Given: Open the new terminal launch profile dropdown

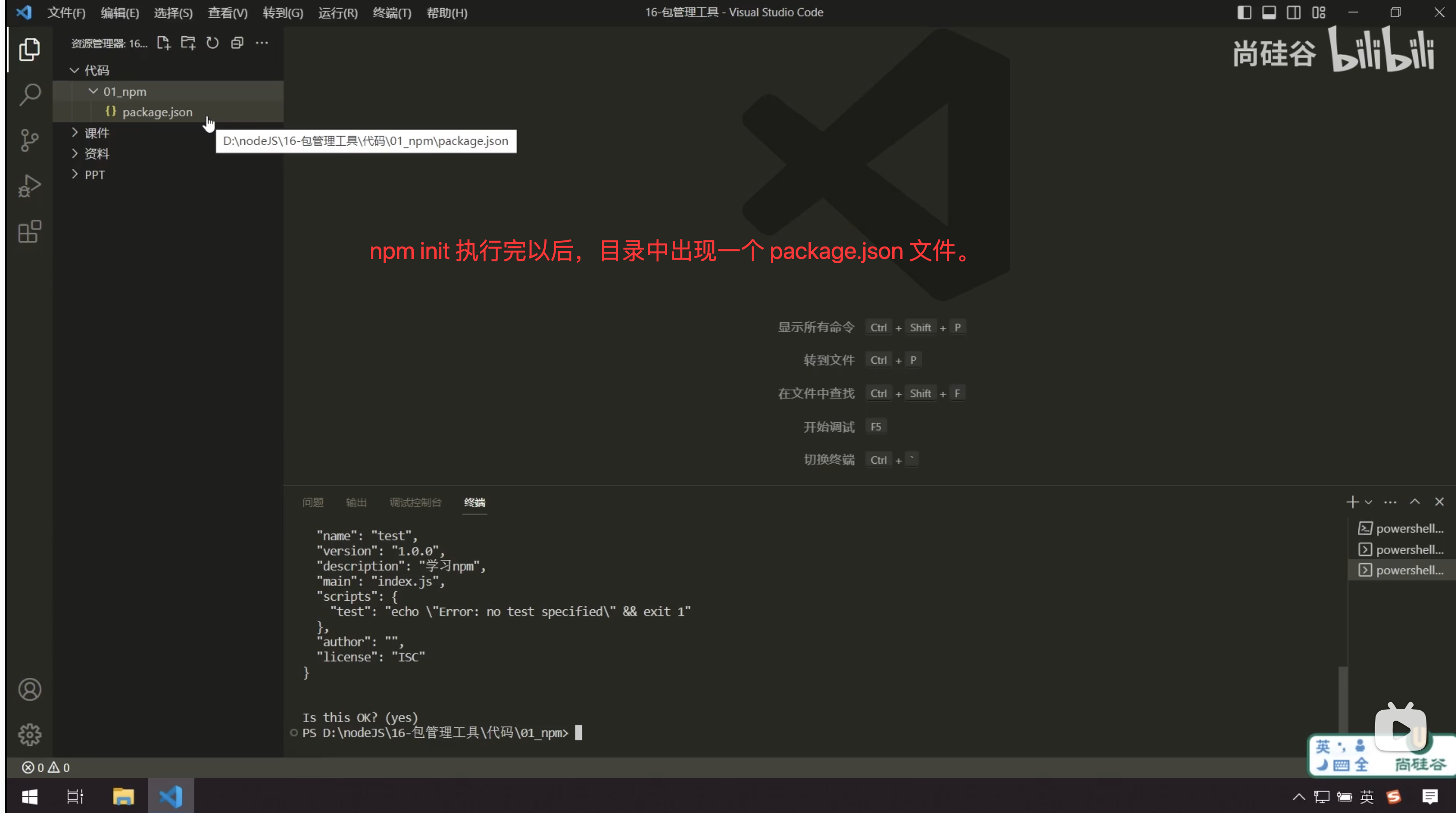Looking at the screenshot, I should [x=1368, y=502].
